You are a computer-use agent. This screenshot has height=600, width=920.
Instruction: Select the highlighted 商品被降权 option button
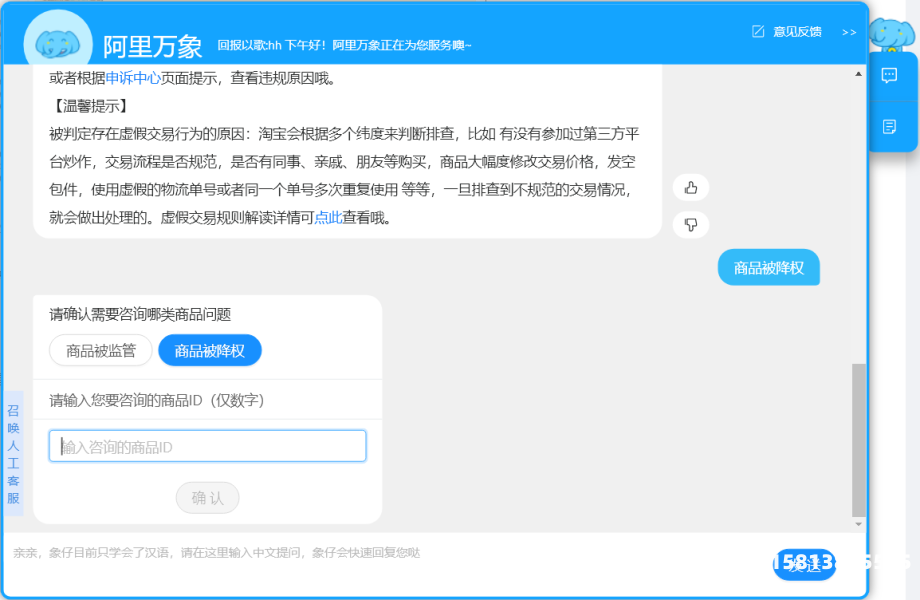pos(210,351)
